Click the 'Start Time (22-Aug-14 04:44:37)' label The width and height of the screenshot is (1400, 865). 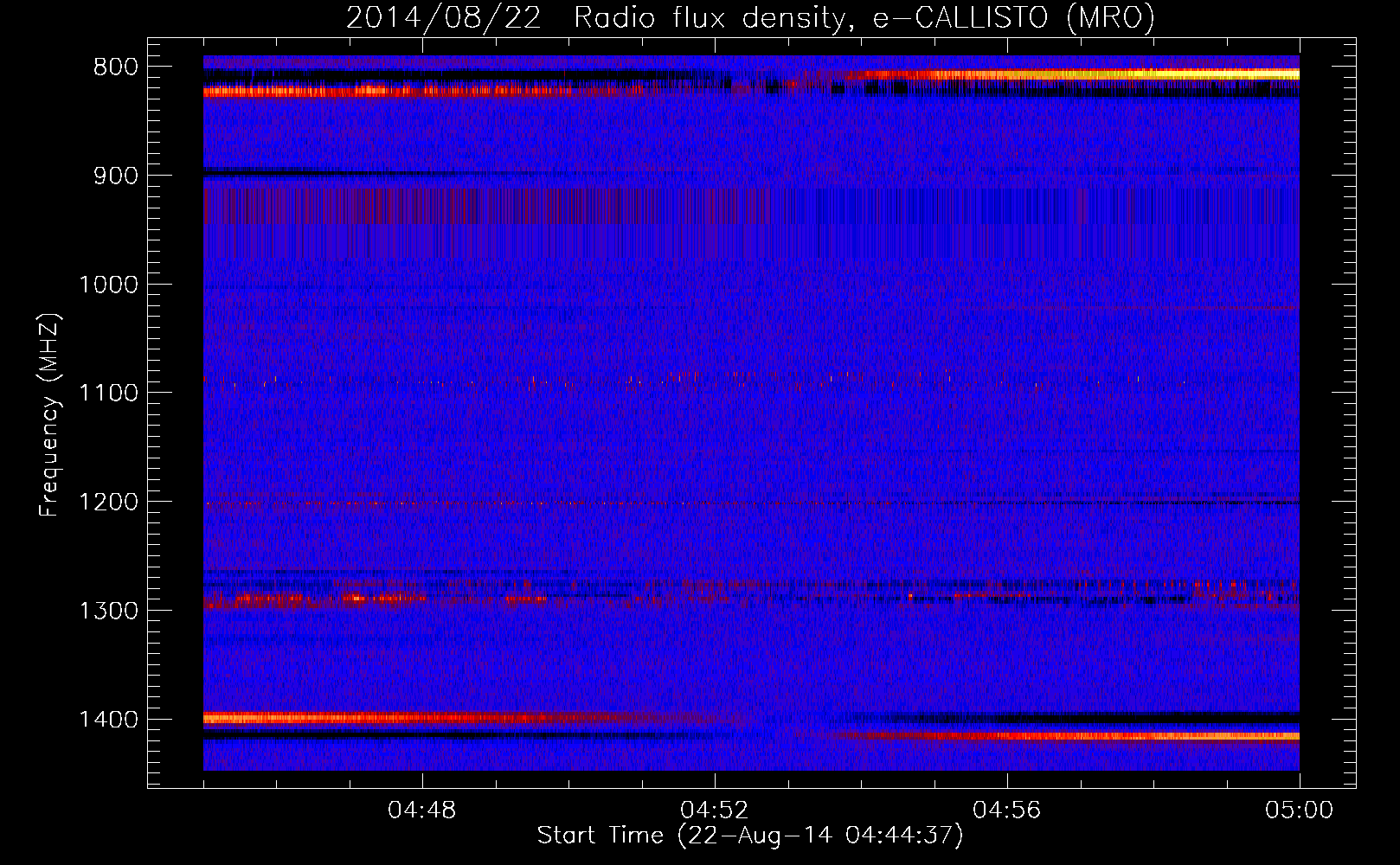tap(750, 836)
